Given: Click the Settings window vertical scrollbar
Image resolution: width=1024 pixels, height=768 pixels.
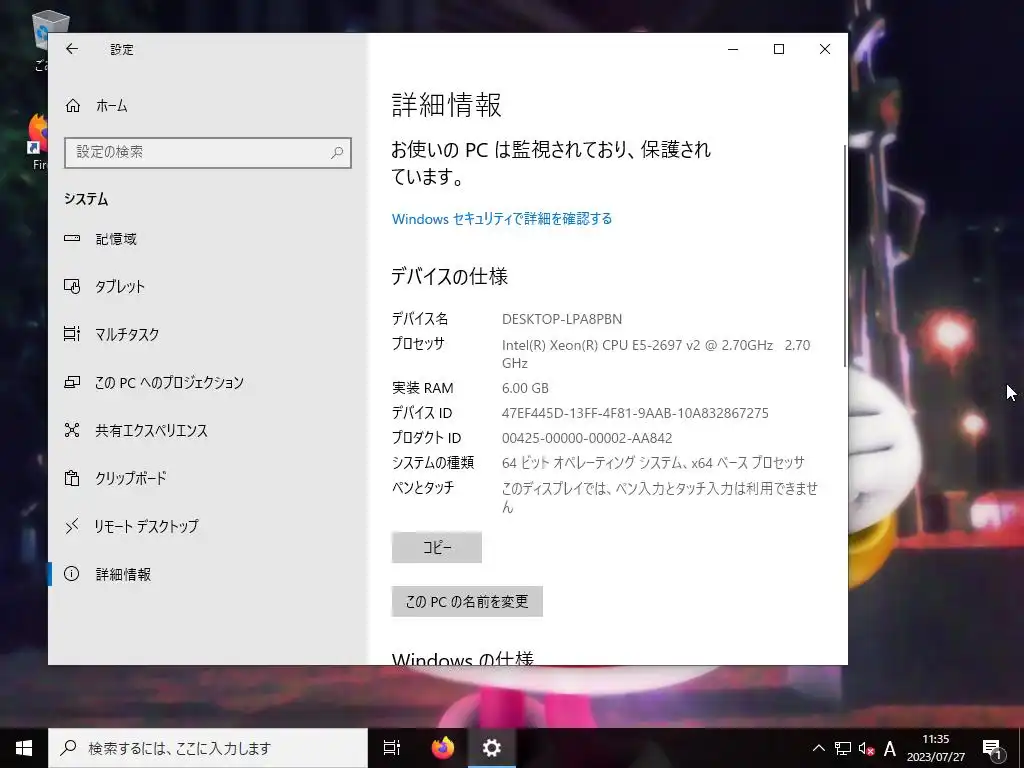Looking at the screenshot, I should pyautogui.click(x=845, y=256).
